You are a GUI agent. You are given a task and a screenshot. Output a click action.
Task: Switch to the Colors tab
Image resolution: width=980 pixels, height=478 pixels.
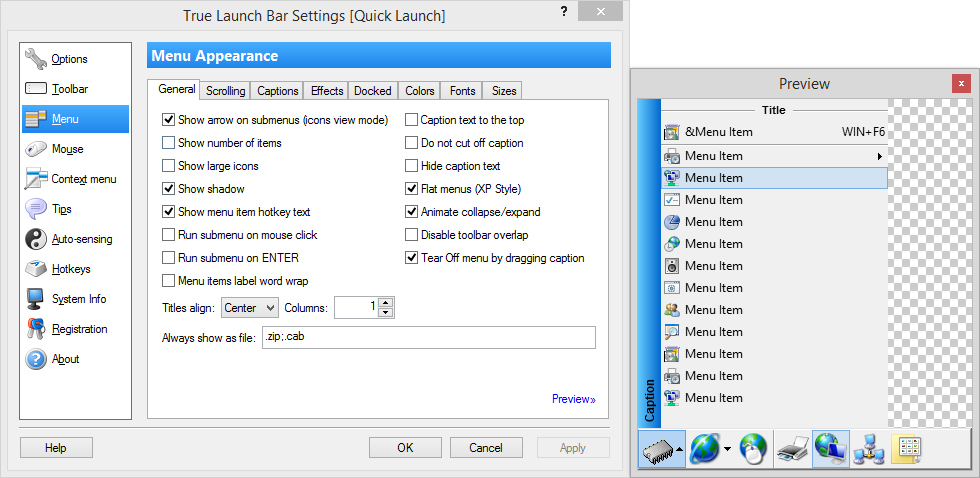(x=419, y=91)
